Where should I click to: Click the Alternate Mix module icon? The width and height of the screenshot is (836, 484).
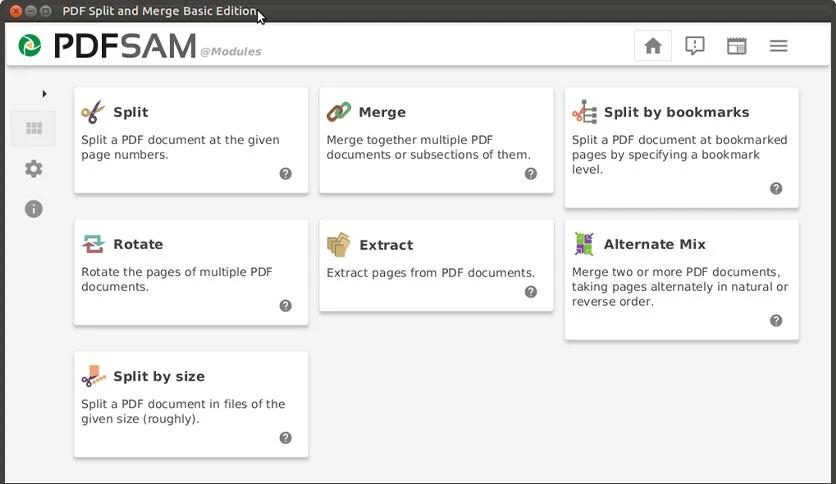[584, 244]
